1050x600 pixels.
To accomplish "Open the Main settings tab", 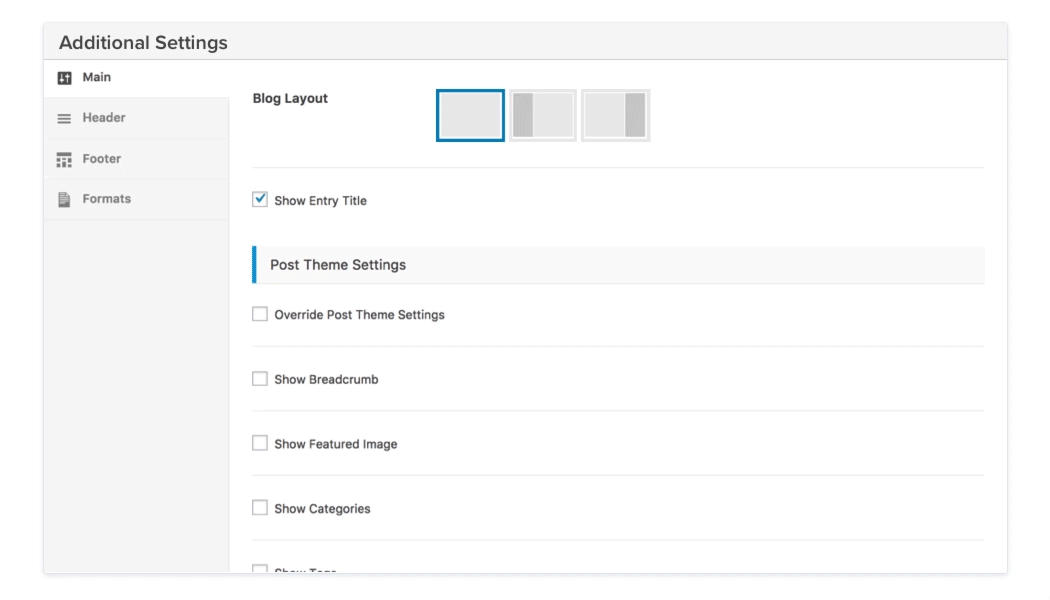I will (97, 78).
